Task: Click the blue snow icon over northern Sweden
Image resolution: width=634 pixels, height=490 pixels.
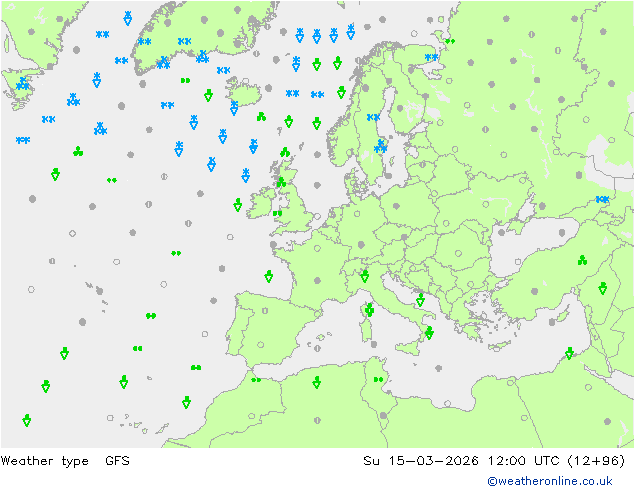Action: (x=373, y=117)
